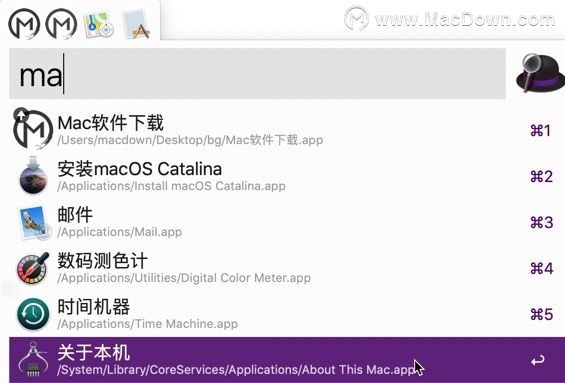Screen dimensions: 565x383
Task: Select the 邮件 result title
Action: tap(75, 215)
